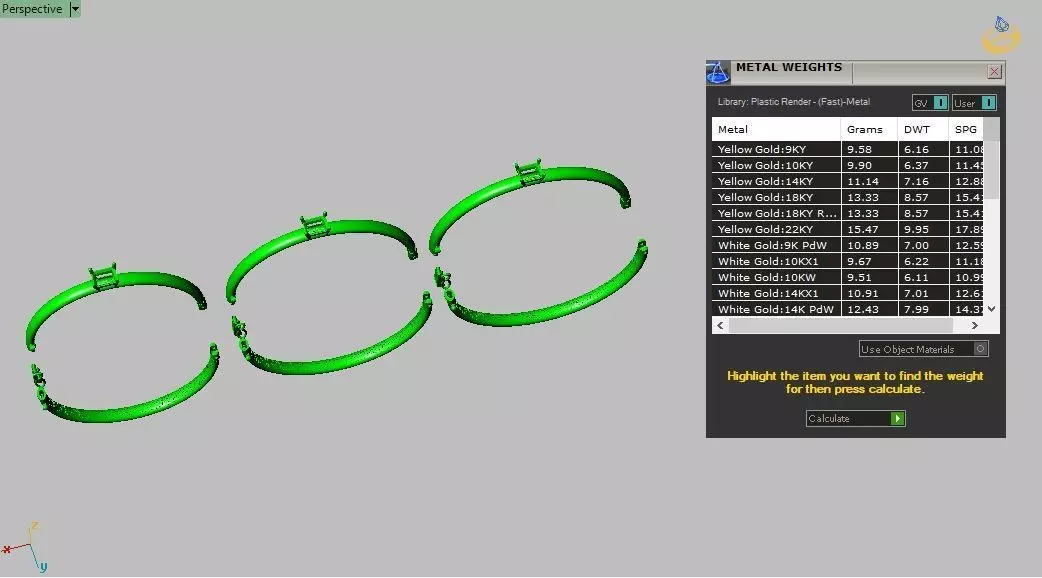Screen dimensions: 1042x578
Task: Sort by the DWT column header
Action: click(922, 130)
